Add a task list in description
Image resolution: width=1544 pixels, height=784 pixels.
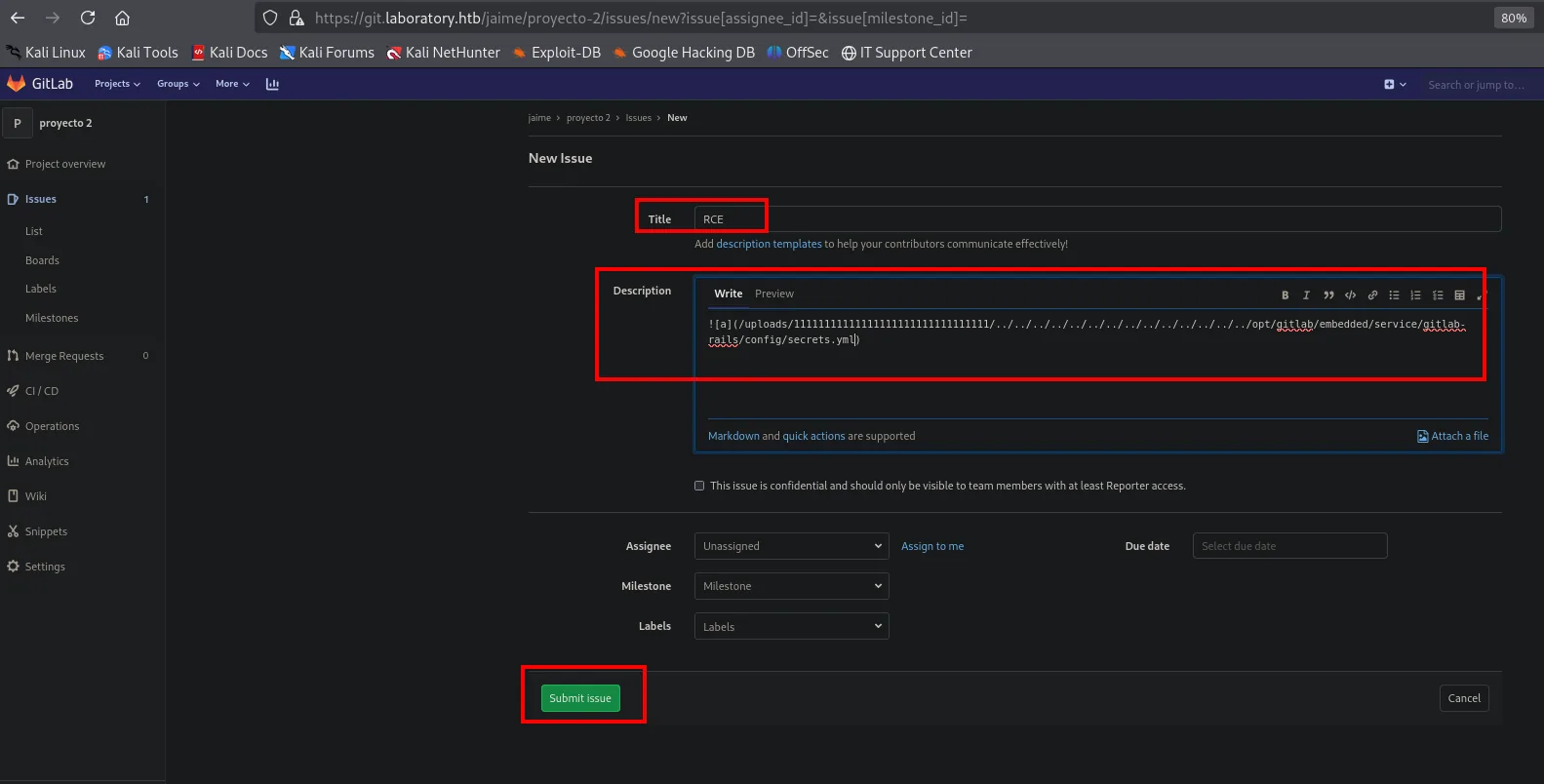(x=1438, y=295)
